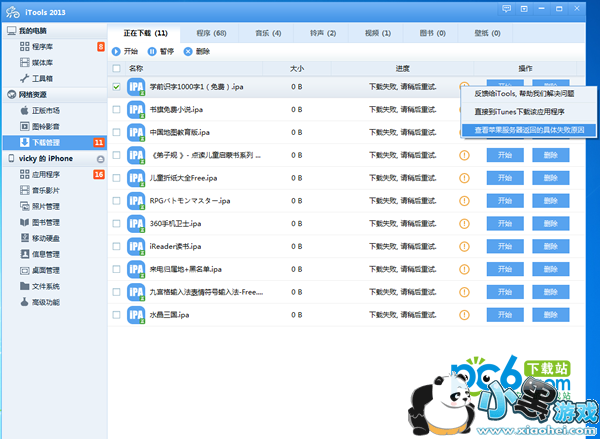Switch to the 程序 (68) tab

210,33
